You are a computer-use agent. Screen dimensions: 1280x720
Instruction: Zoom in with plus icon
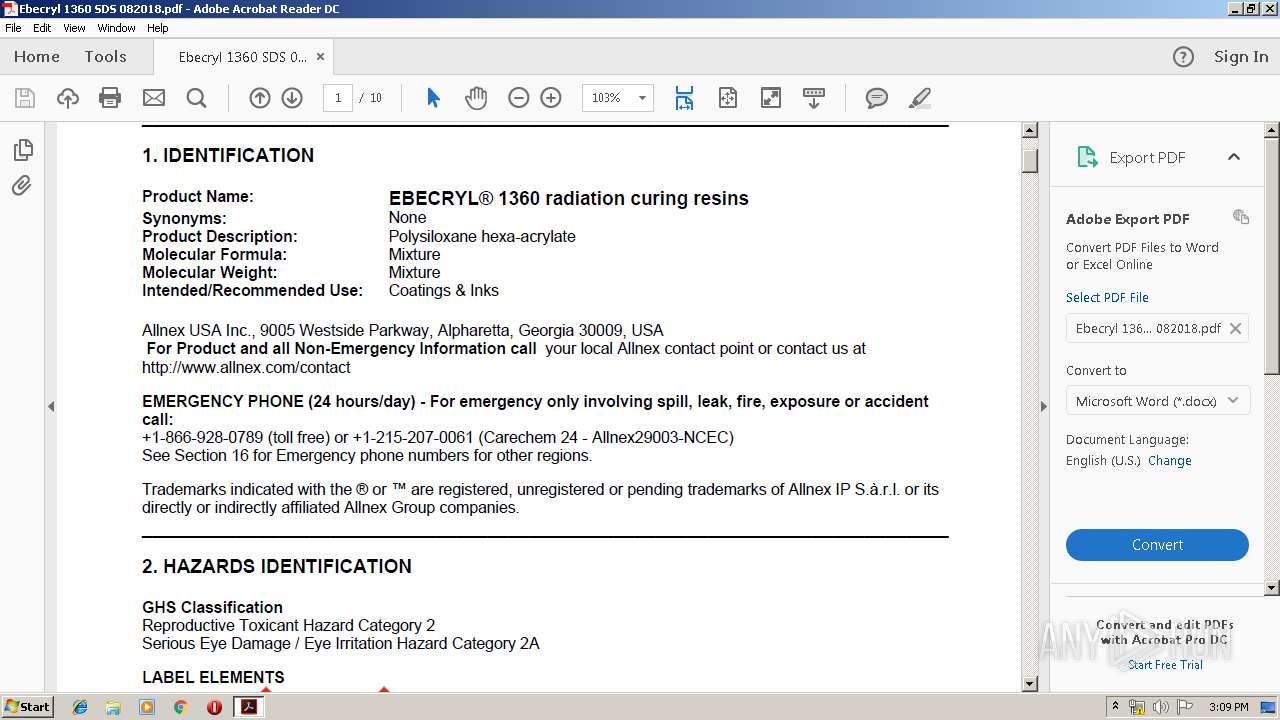(551, 98)
